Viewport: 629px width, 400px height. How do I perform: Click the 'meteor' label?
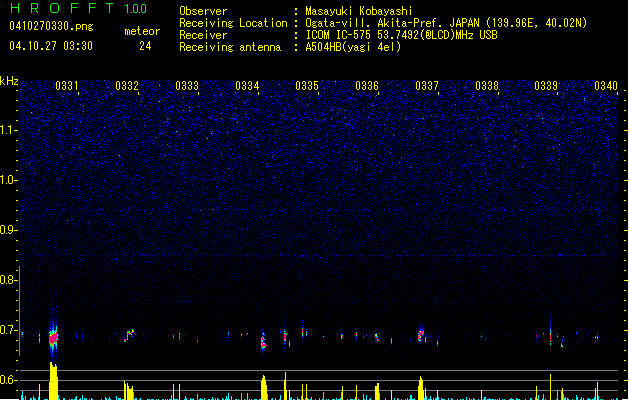[x=142, y=31]
